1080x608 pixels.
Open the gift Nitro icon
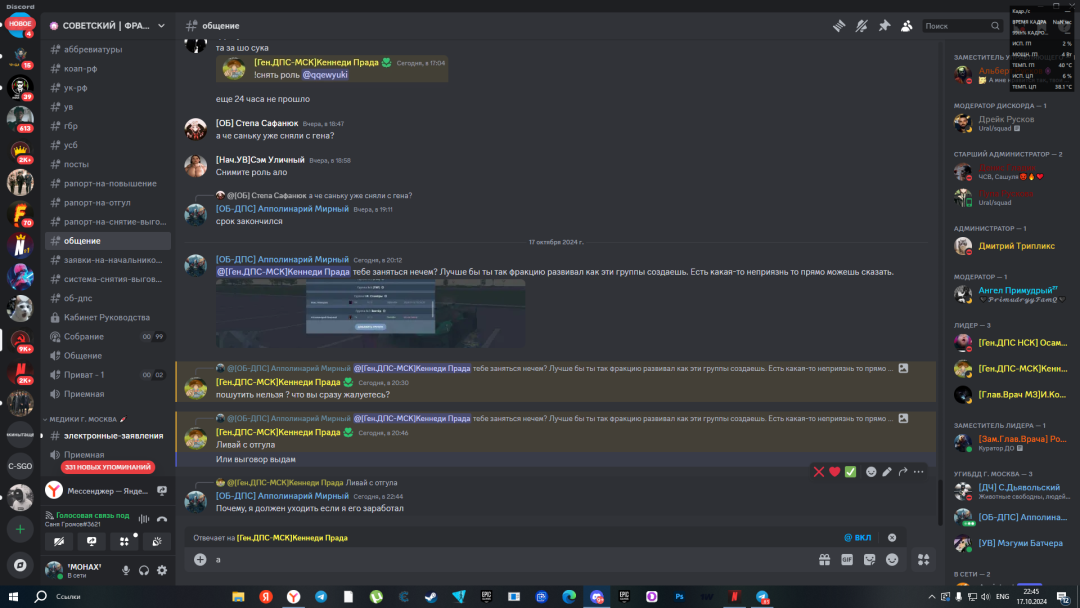tap(824, 560)
